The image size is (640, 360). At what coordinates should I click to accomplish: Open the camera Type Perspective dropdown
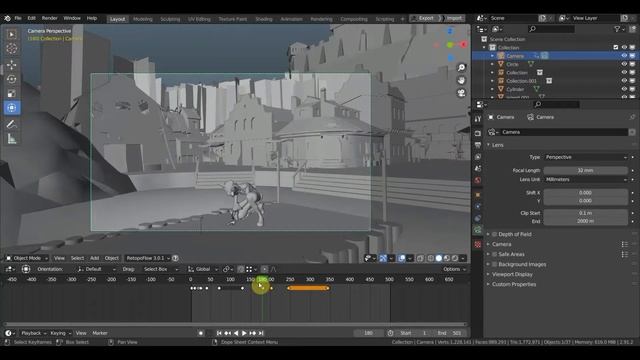coord(585,157)
